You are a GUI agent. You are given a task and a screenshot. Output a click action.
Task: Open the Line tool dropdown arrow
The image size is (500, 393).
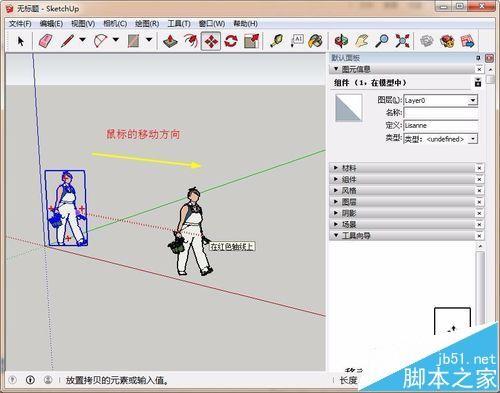pos(82,40)
